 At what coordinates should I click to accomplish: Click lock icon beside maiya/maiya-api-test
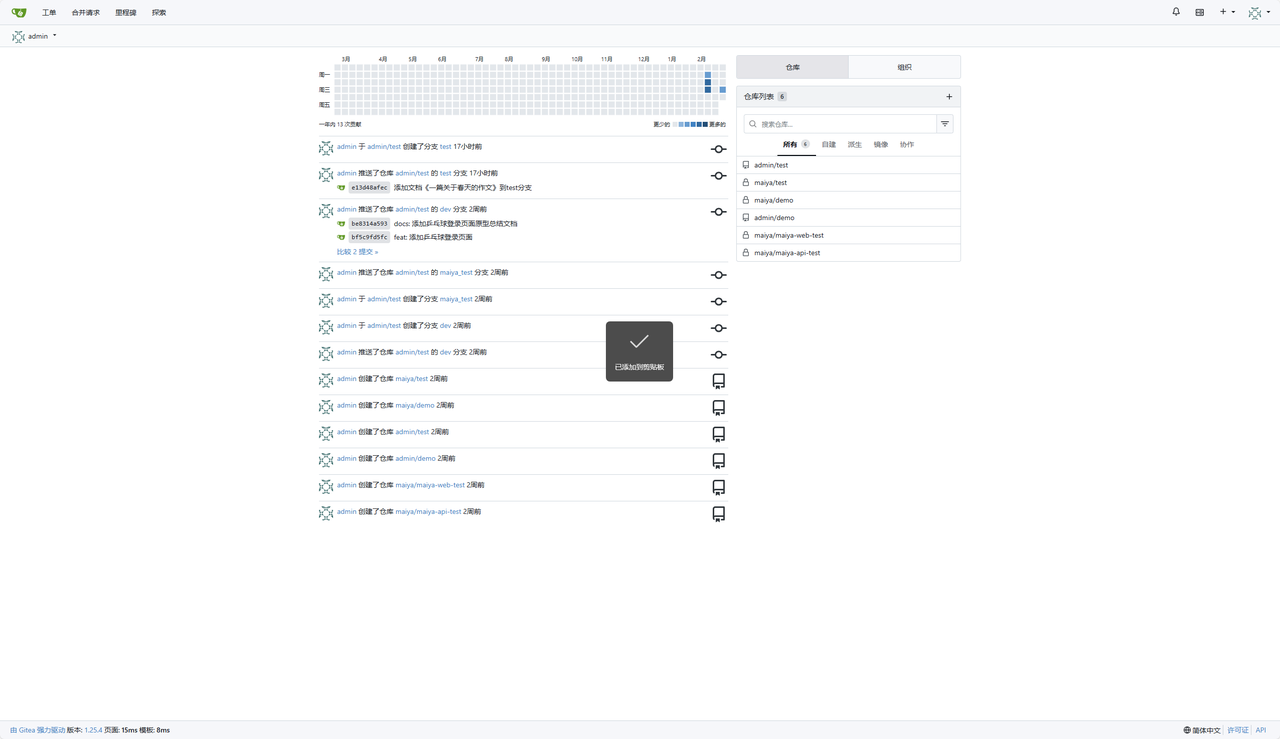[x=746, y=253]
